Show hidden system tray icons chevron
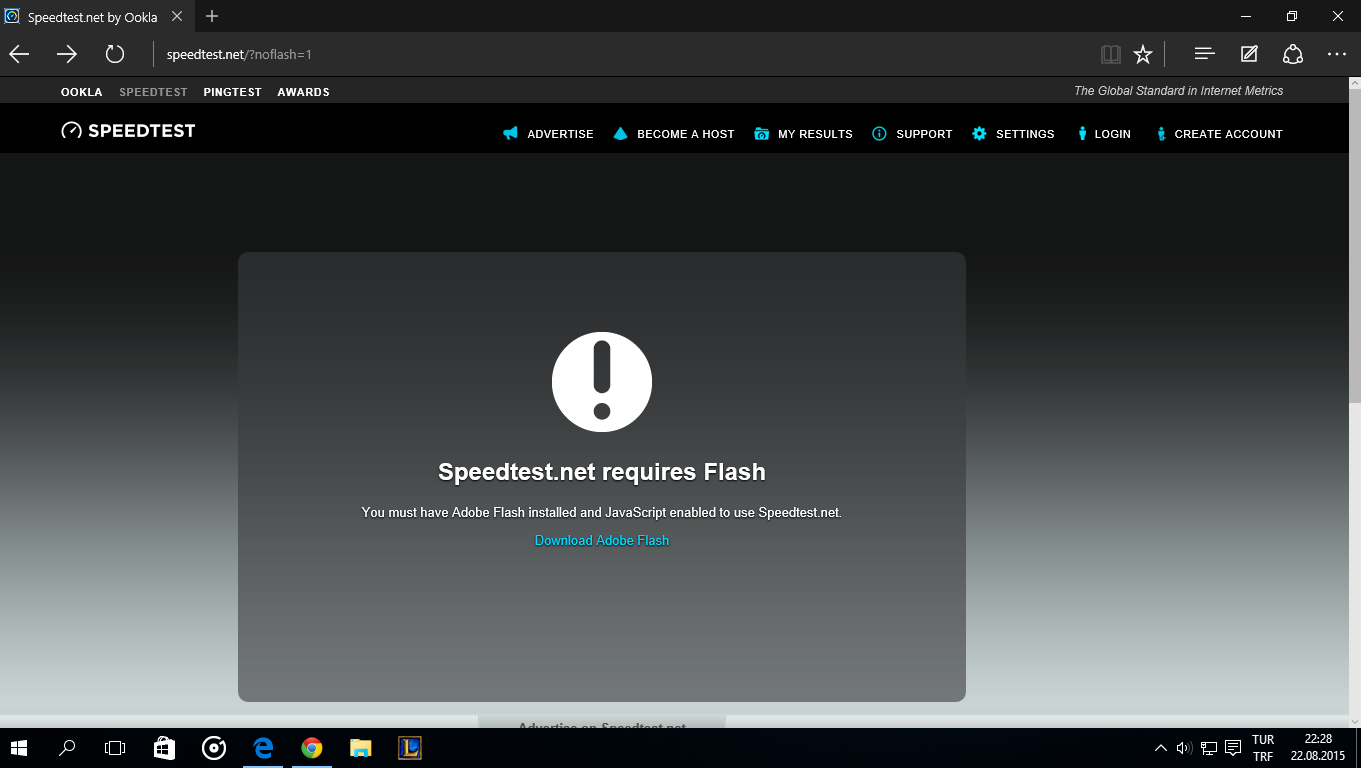Screen dimensions: 1361x768 pos(1160,747)
